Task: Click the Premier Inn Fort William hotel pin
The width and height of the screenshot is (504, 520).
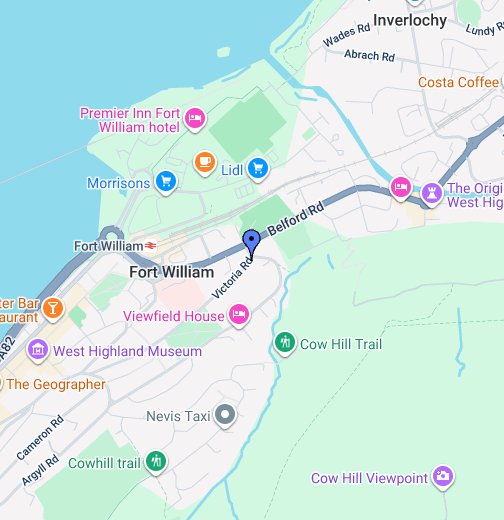Action: click(195, 119)
